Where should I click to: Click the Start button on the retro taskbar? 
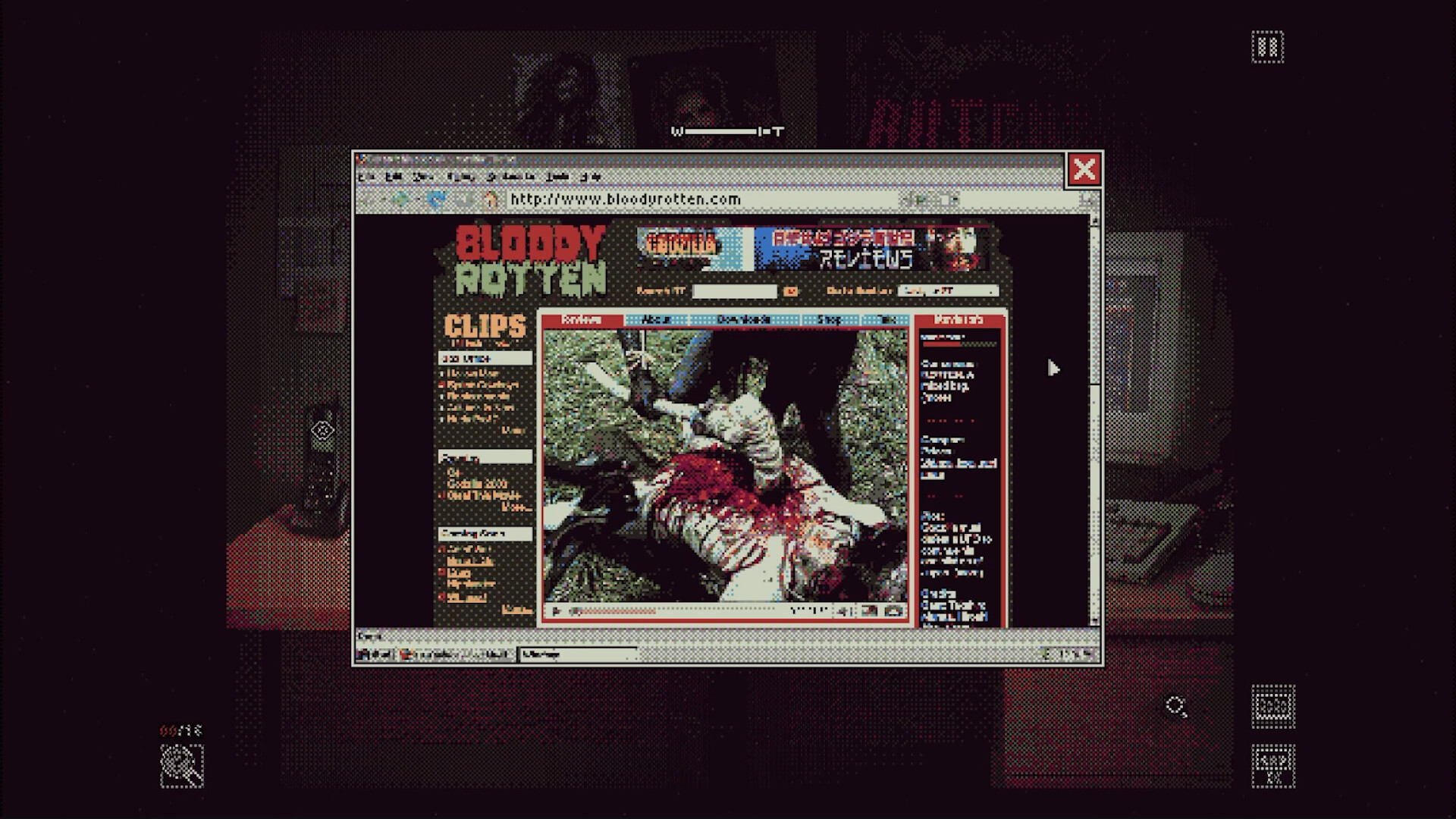coord(375,654)
